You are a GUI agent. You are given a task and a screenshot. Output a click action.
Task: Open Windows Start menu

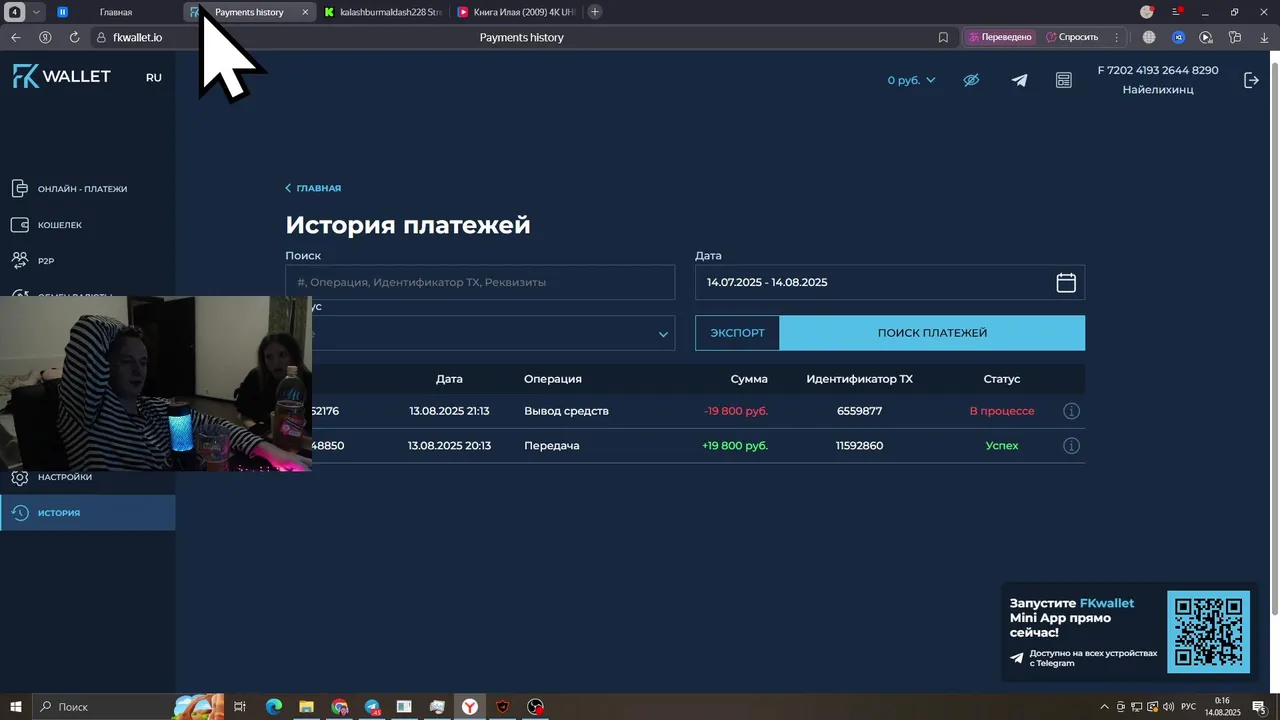[x=16, y=707]
